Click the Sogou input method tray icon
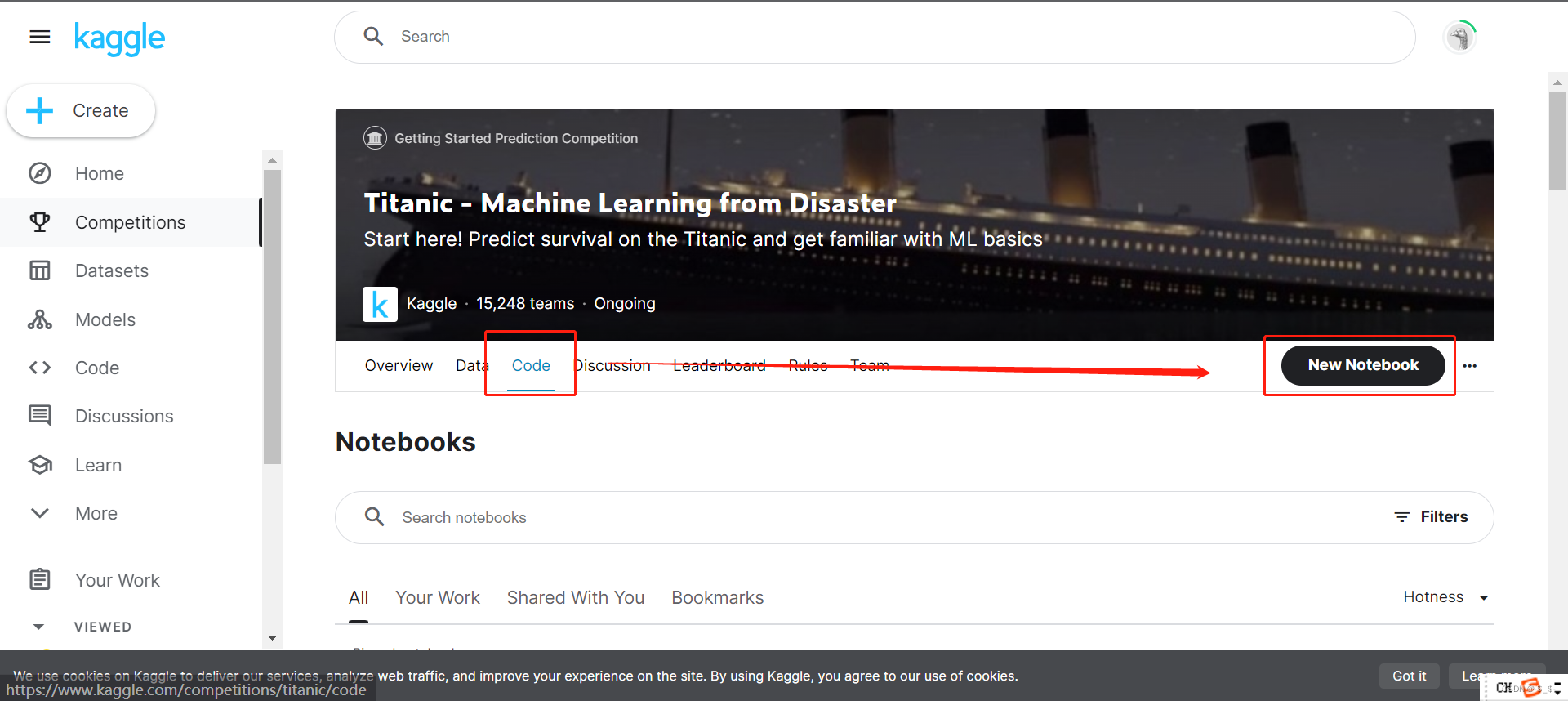1568x701 pixels. [x=1531, y=687]
